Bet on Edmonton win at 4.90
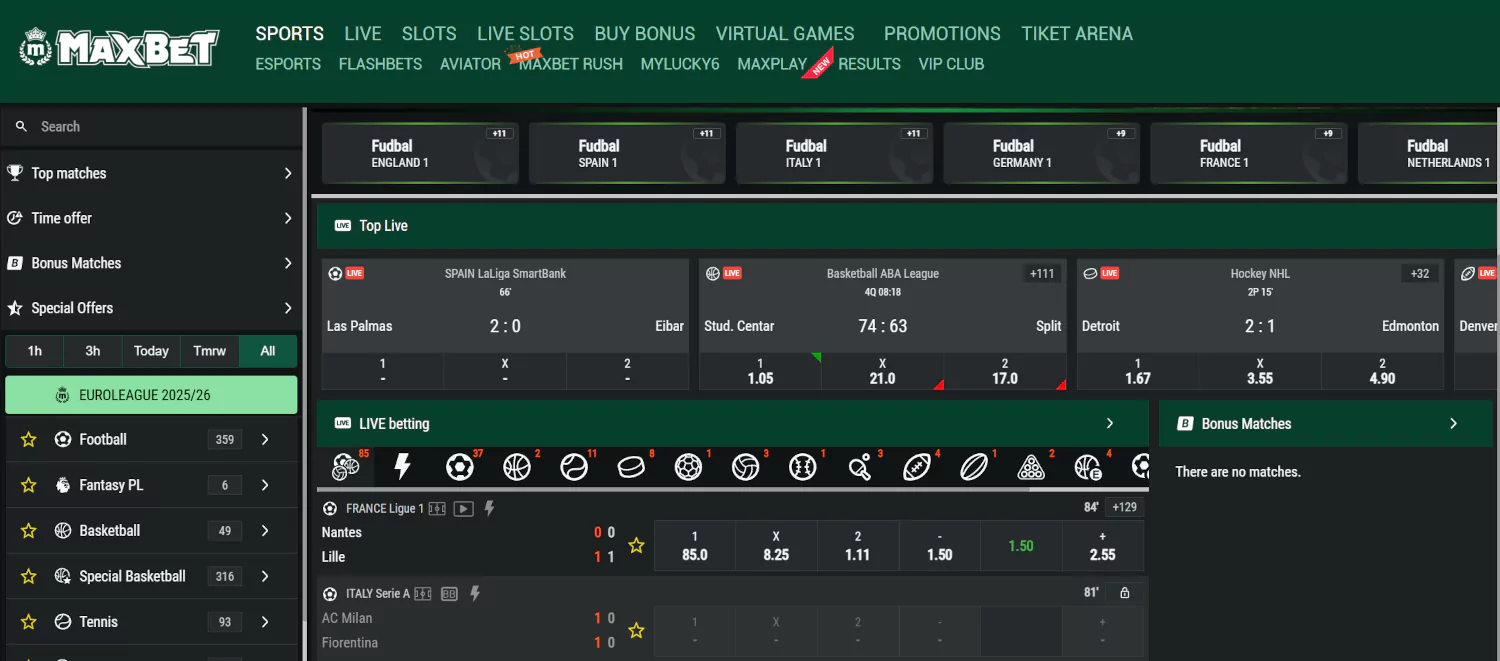 tap(1382, 371)
